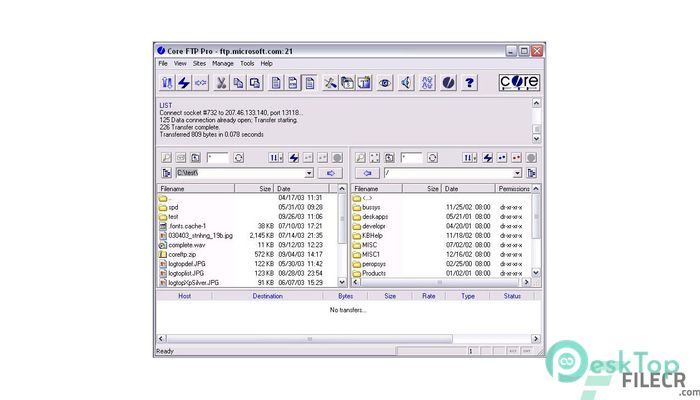Click the second document mode icon in toolbar

(293, 83)
